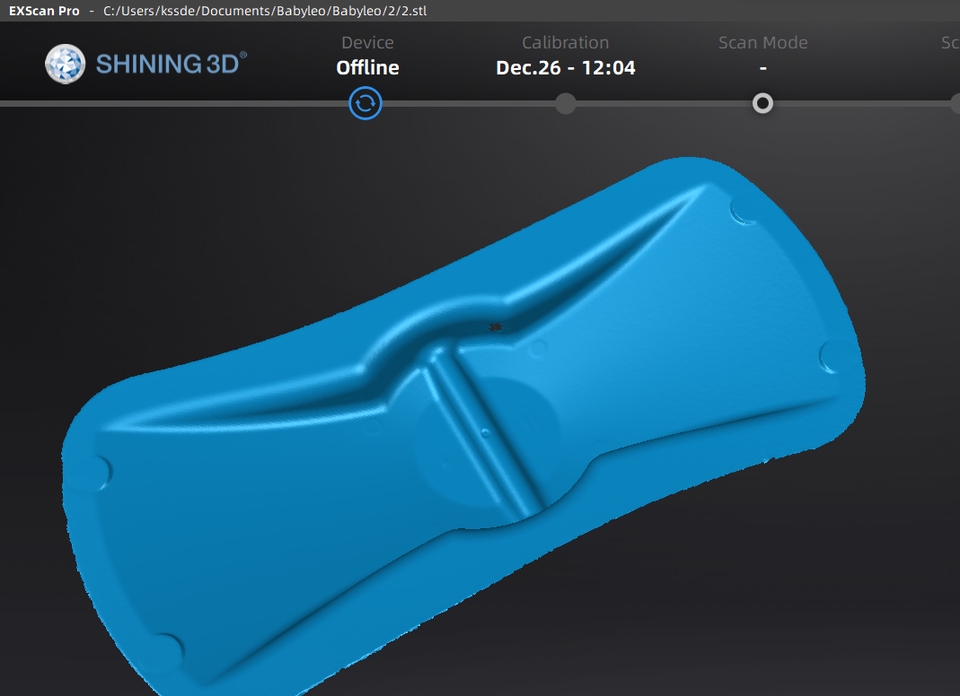Click the circular arrows under the Device step
Image resolution: width=960 pixels, height=696 pixels.
pos(365,103)
